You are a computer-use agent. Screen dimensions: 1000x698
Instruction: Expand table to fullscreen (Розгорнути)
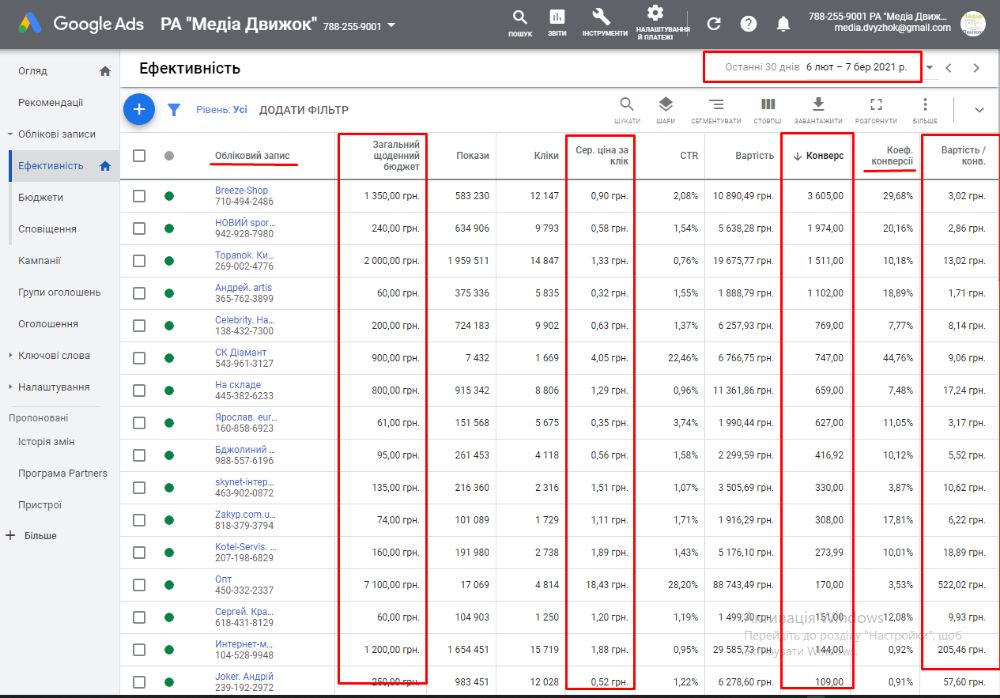876,104
